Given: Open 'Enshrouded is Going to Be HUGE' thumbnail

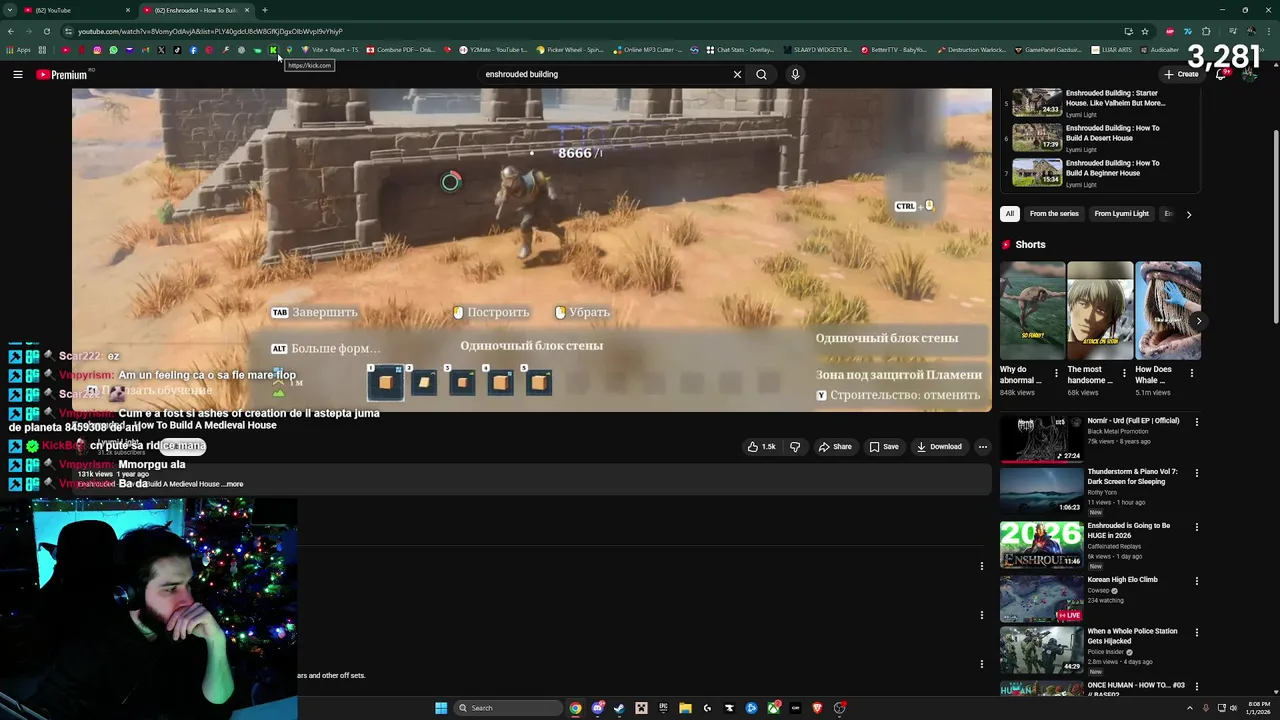Looking at the screenshot, I should click(1041, 545).
